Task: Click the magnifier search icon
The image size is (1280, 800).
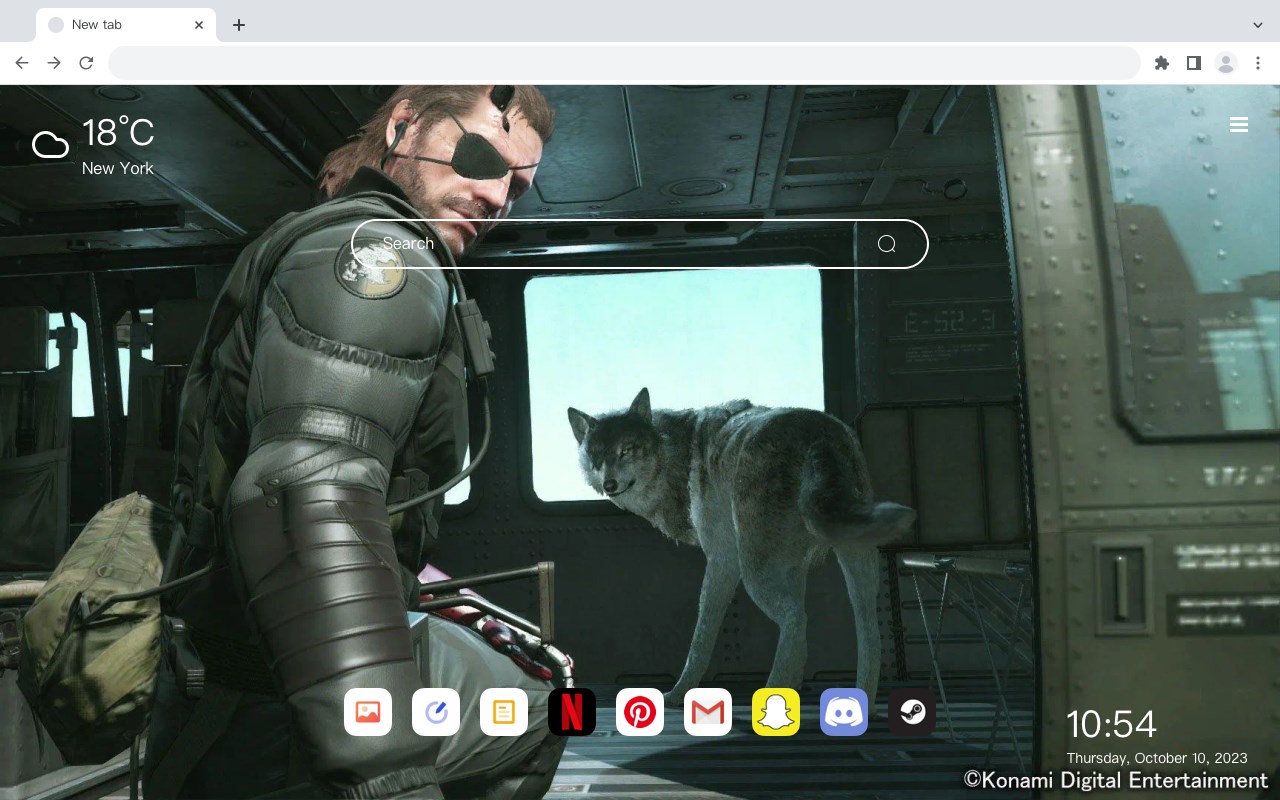Action: (887, 244)
